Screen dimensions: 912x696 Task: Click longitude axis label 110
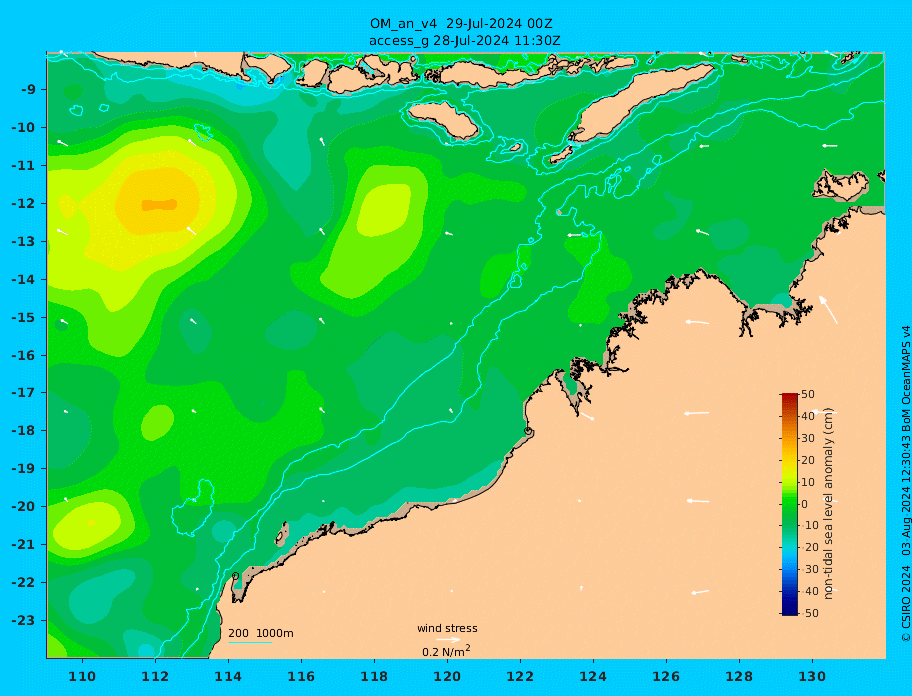82,676
